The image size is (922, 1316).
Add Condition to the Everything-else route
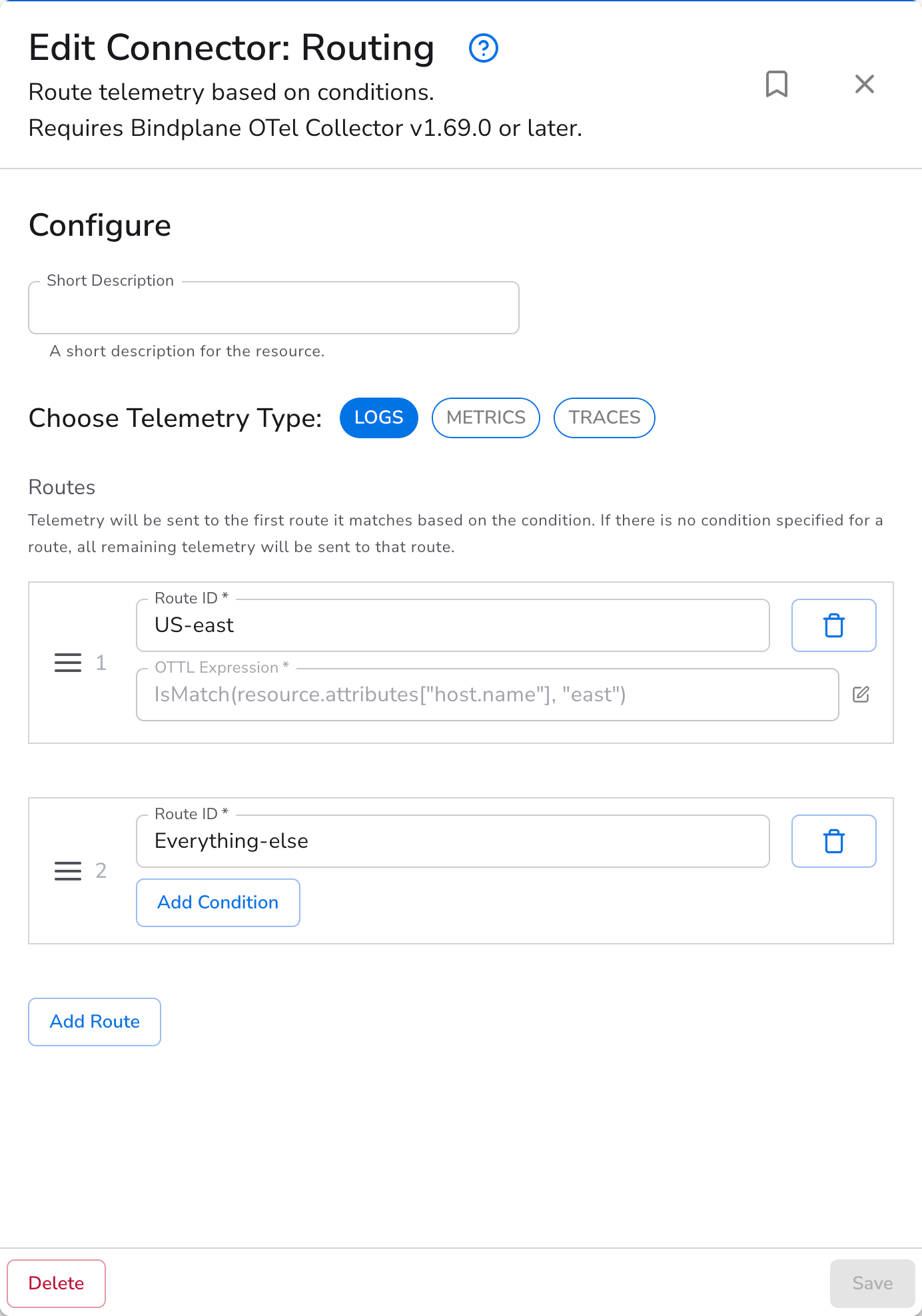click(x=218, y=902)
